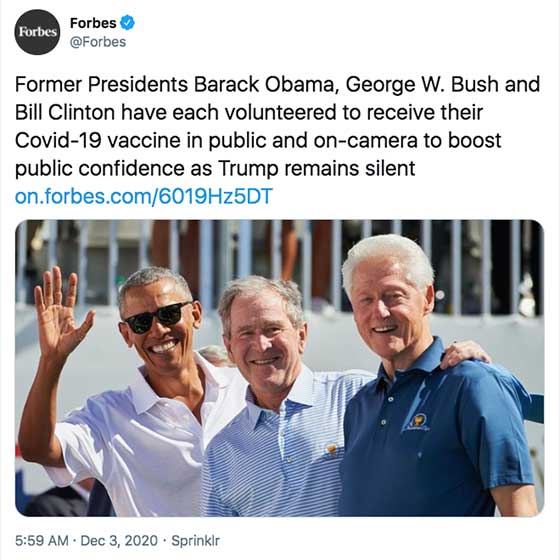Open the Forbes profile avatar
Viewport: 560px width, 560px height.
click(37, 32)
